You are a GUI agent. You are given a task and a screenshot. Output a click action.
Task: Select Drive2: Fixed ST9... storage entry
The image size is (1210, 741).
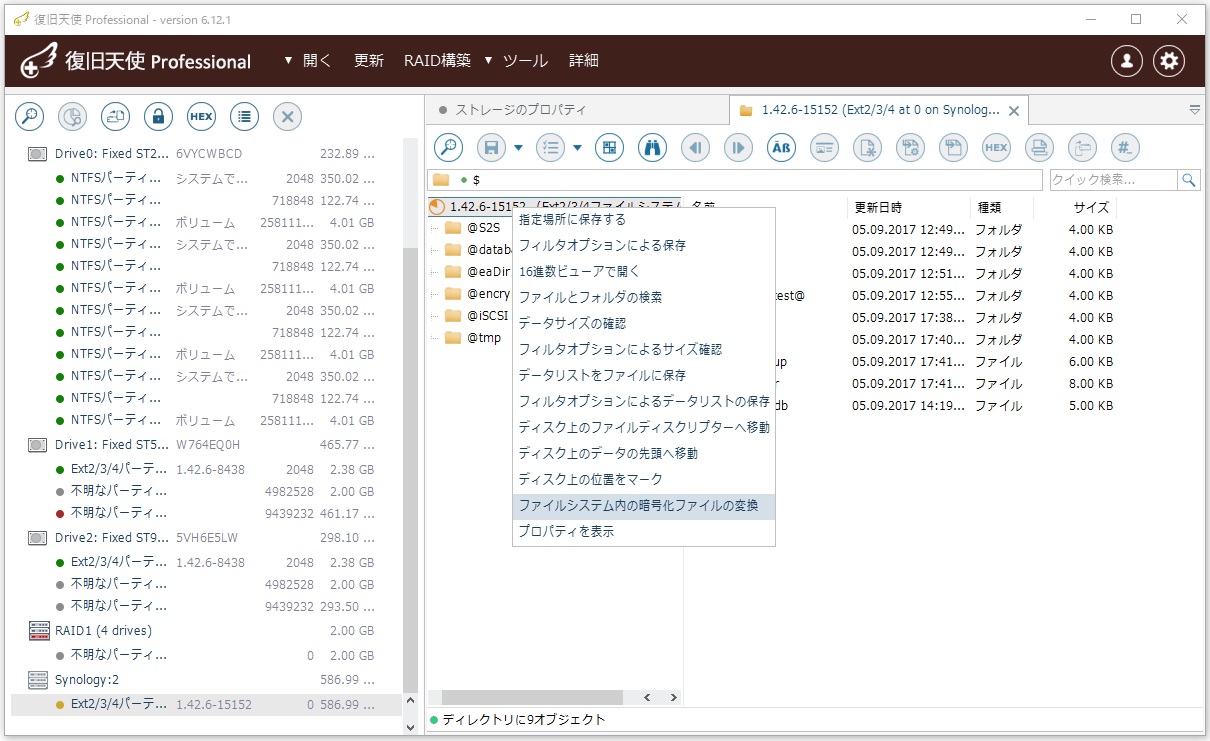click(x=205, y=538)
